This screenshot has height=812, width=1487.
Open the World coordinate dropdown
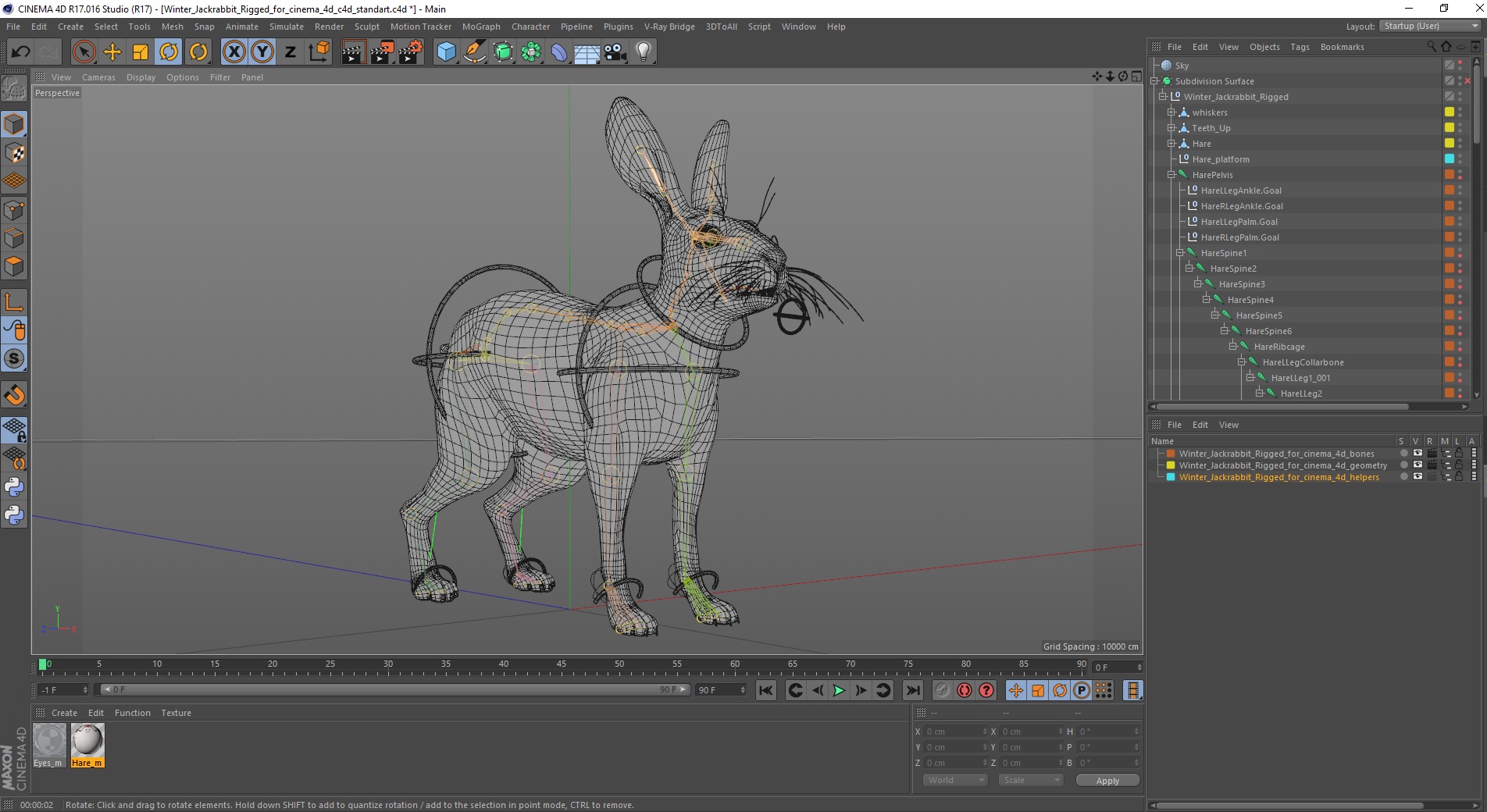tap(956, 780)
